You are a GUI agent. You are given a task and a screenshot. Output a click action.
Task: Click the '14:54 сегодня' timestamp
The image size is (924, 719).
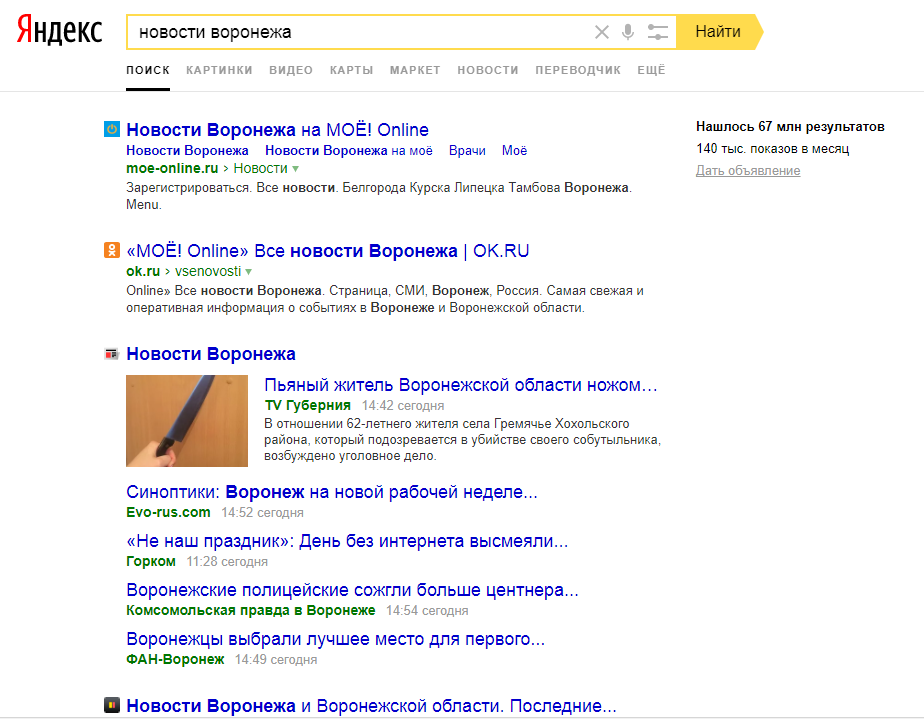(427, 611)
